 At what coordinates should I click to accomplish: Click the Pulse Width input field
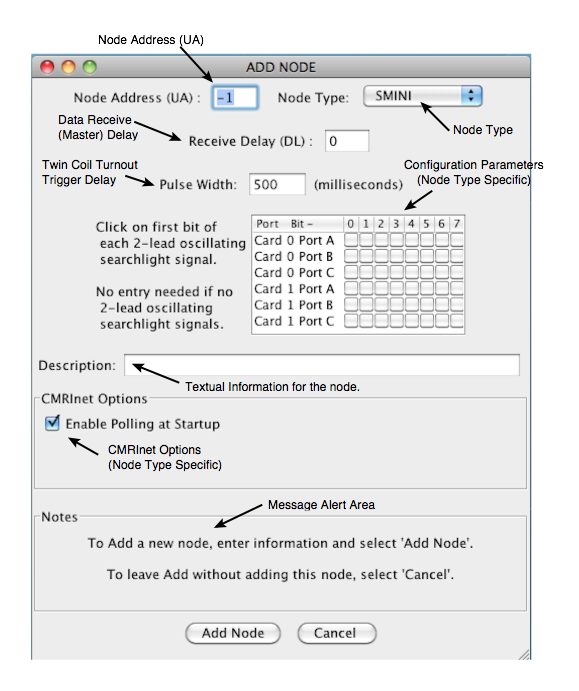coord(277,184)
